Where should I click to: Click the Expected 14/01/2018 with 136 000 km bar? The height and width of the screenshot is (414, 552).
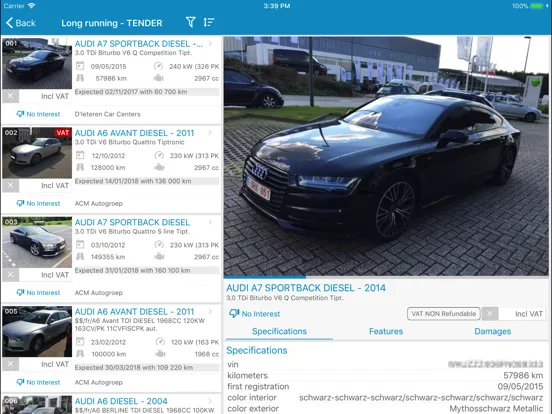point(147,181)
